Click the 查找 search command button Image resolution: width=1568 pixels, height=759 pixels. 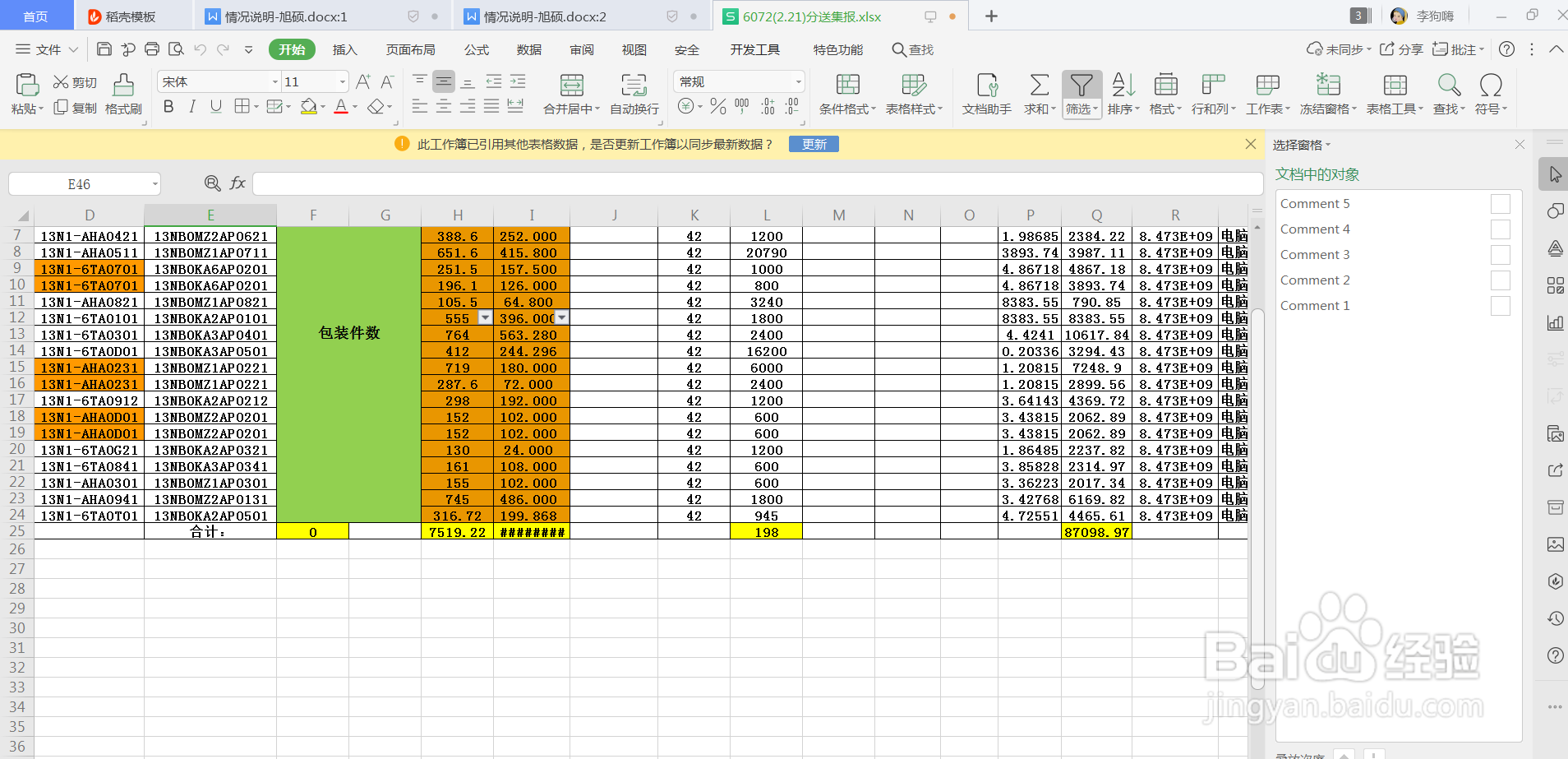913,49
